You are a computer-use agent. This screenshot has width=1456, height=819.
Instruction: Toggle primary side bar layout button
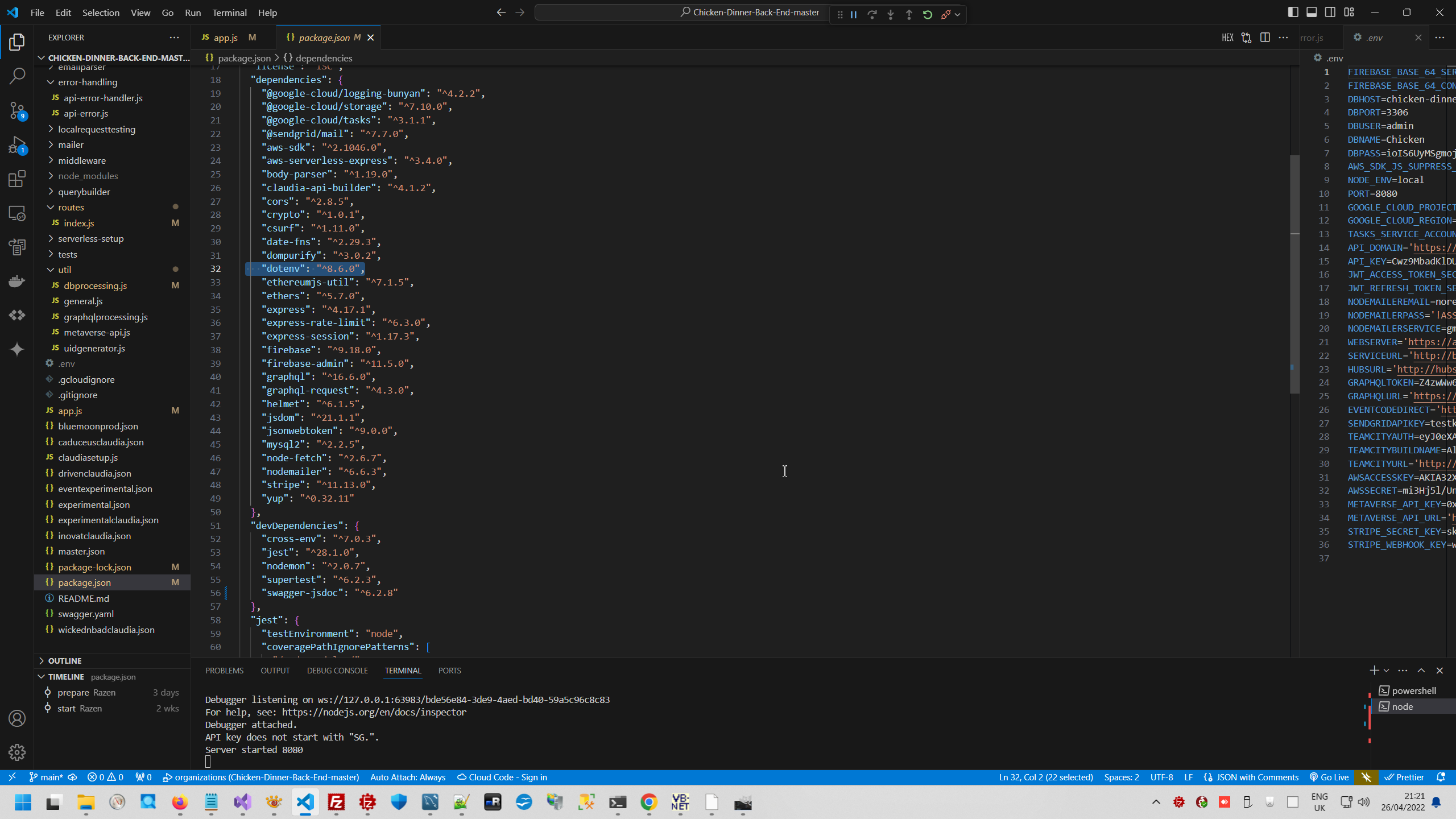(1293, 13)
